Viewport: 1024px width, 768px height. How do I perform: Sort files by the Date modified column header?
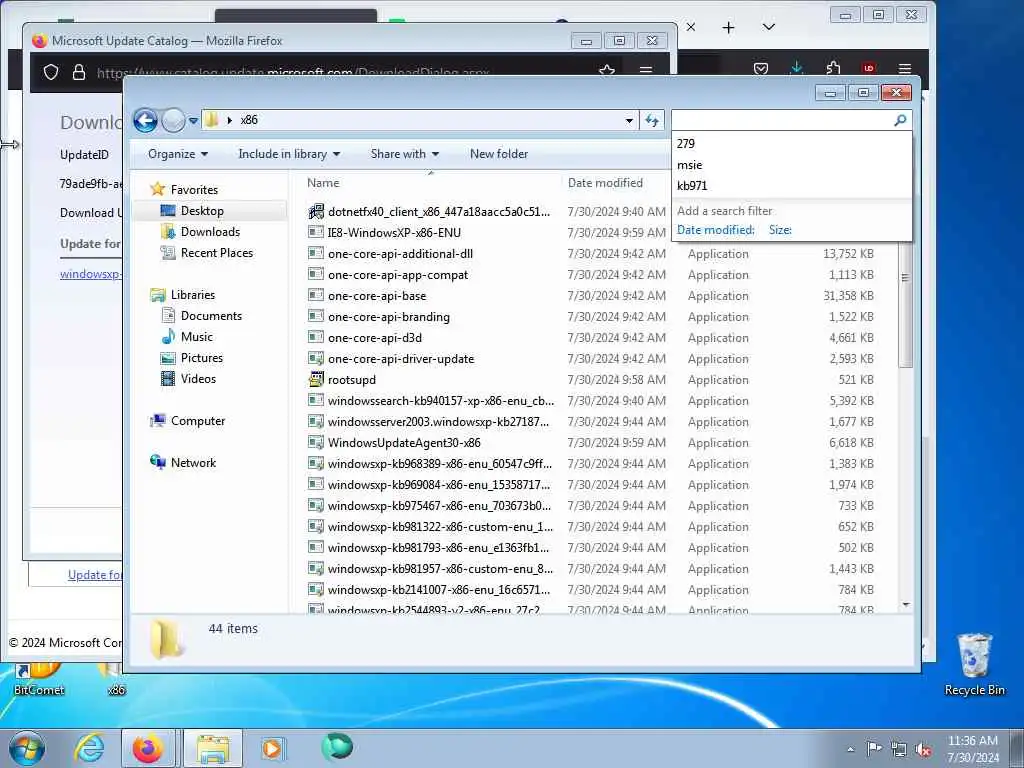click(605, 183)
